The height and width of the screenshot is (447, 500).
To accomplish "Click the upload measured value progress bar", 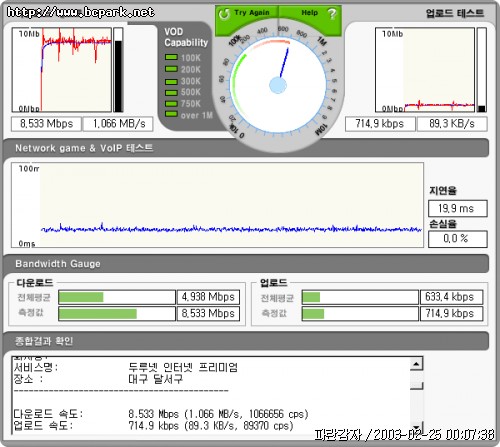I will point(360,313).
